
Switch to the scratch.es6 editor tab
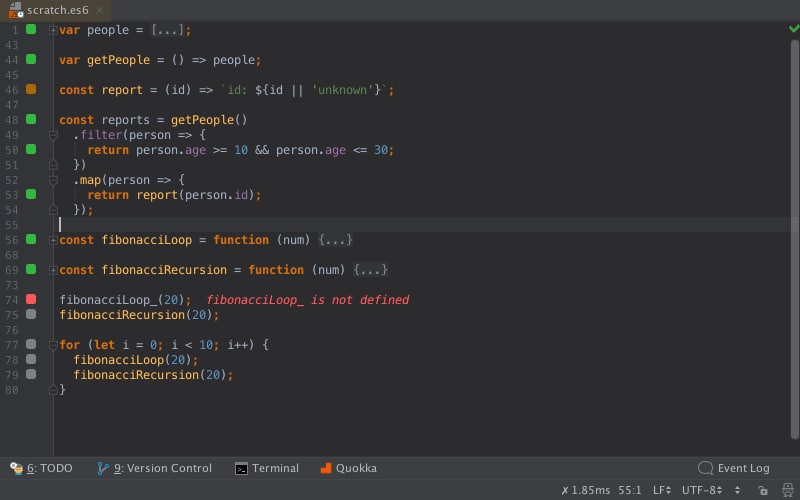click(55, 10)
